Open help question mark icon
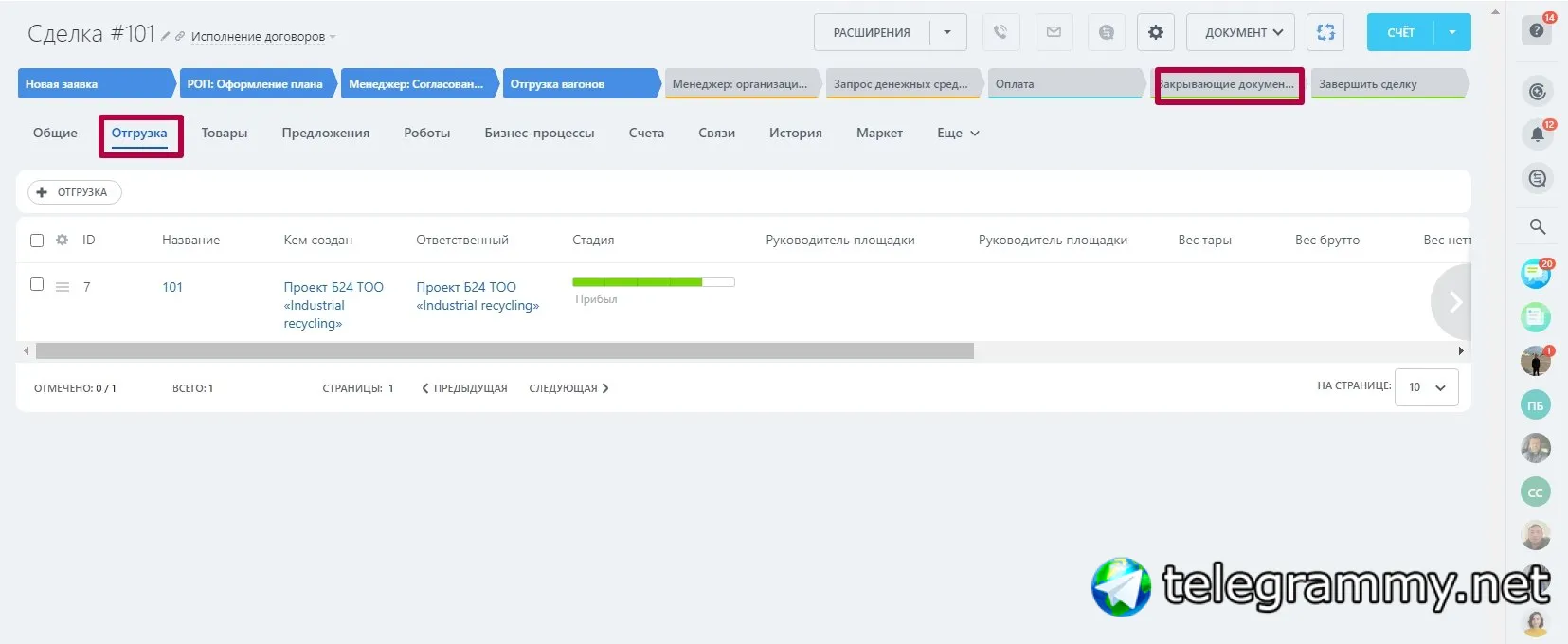 1537,30
